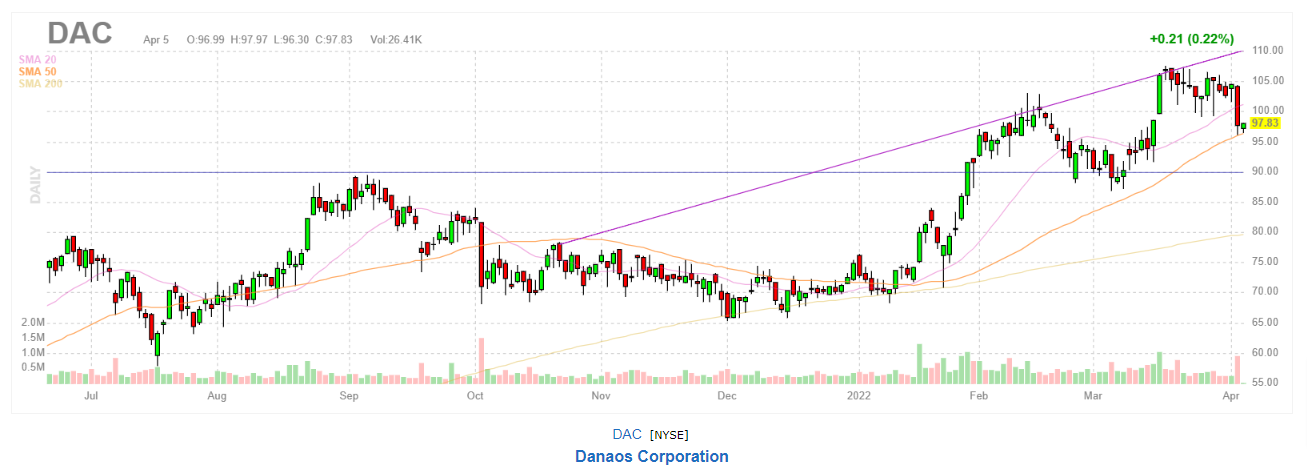Click the 2.0M volume axis label
The height and width of the screenshot is (466, 1307).
click(31, 323)
